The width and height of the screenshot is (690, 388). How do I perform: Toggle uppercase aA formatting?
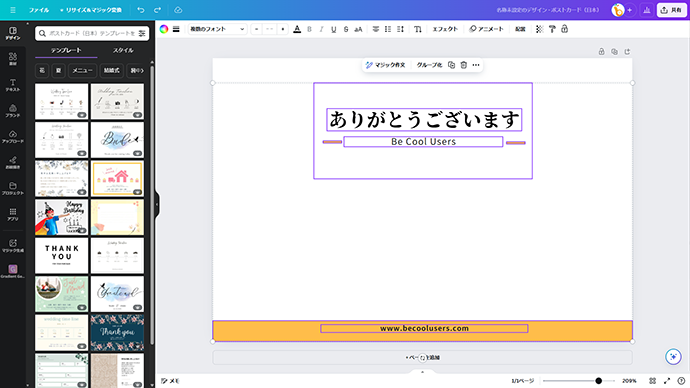click(x=358, y=29)
